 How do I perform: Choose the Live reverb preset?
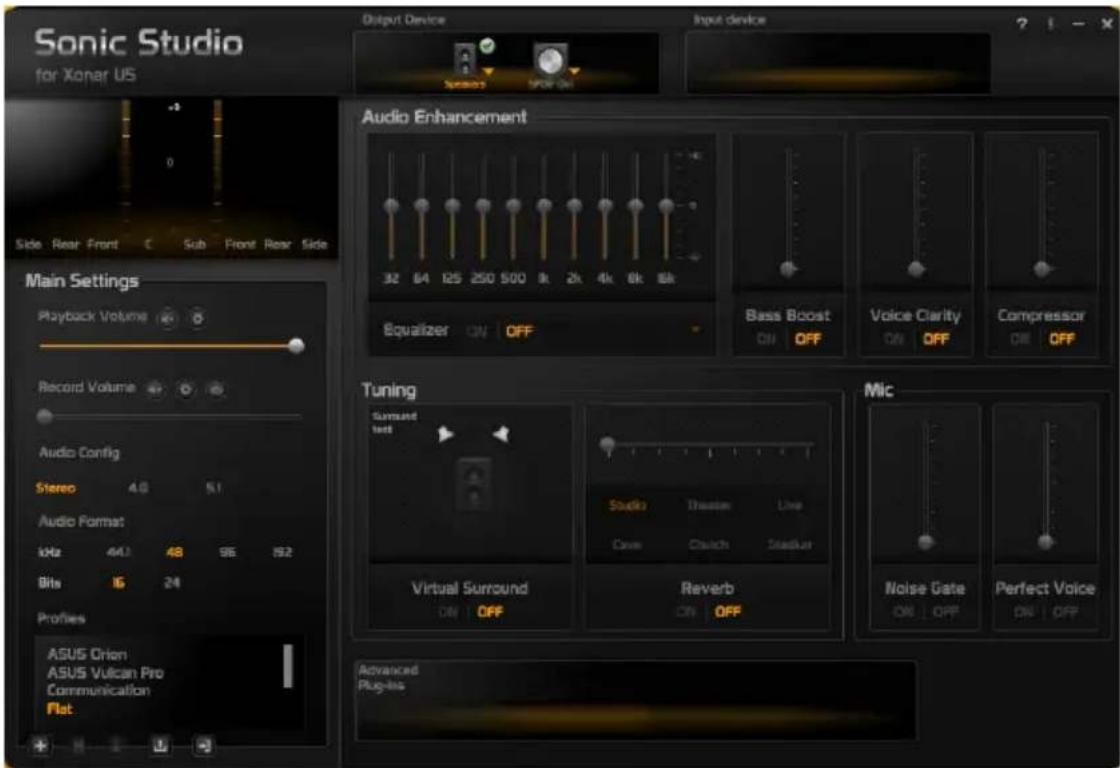[x=789, y=506]
